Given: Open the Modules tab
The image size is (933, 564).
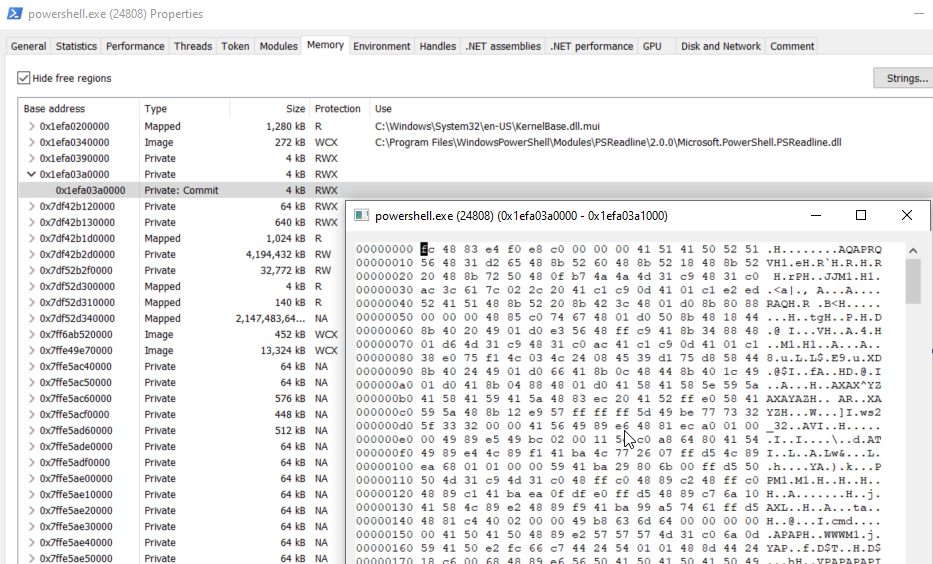Looking at the screenshot, I should coord(278,46).
